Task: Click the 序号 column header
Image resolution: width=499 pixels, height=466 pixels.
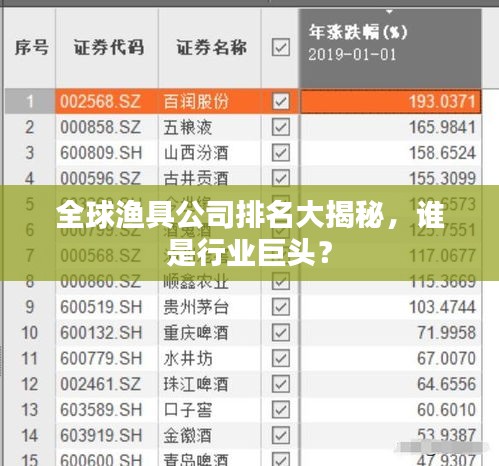Action: click(31, 47)
